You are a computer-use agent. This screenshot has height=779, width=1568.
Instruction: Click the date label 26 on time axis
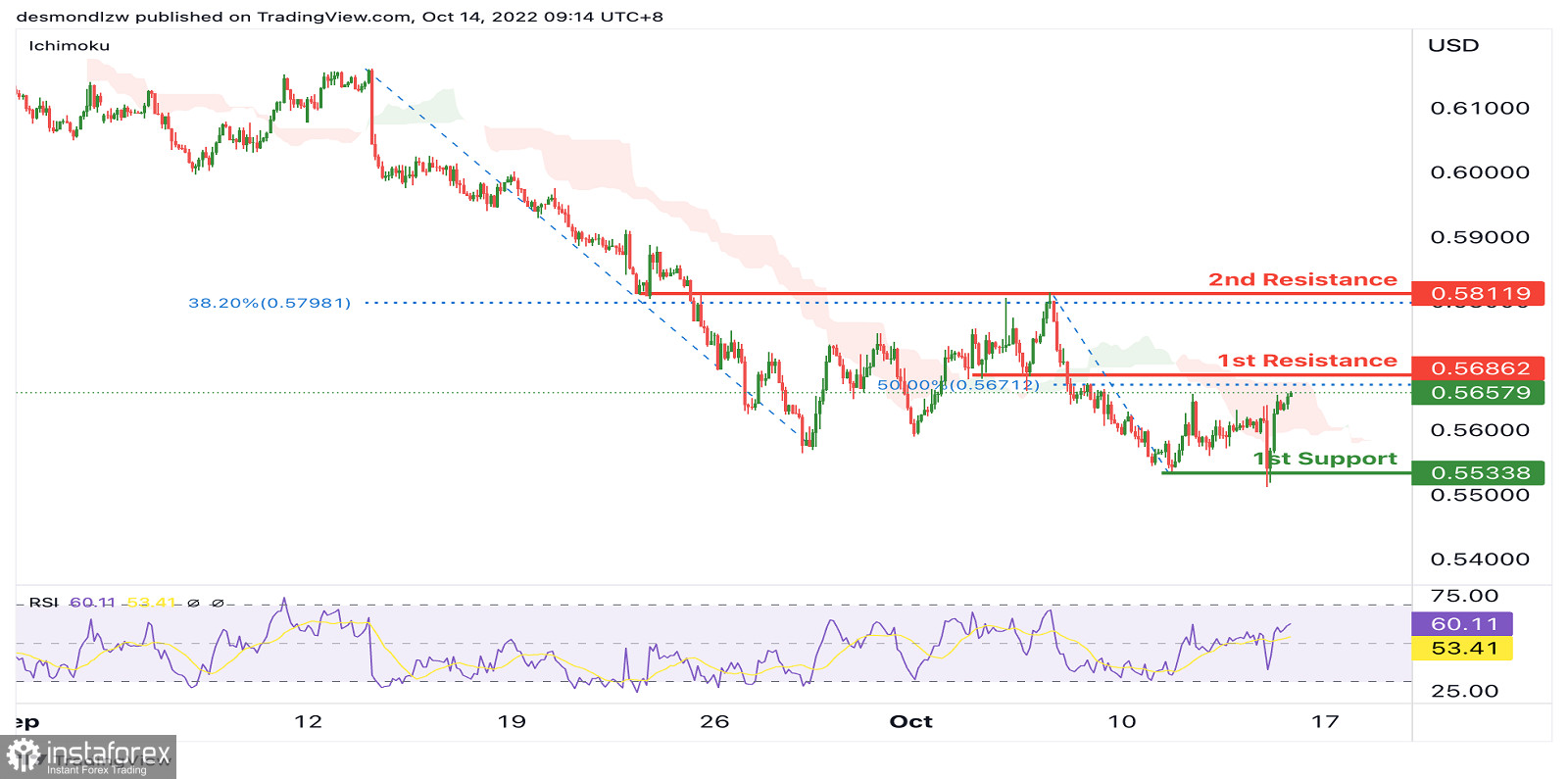714,722
